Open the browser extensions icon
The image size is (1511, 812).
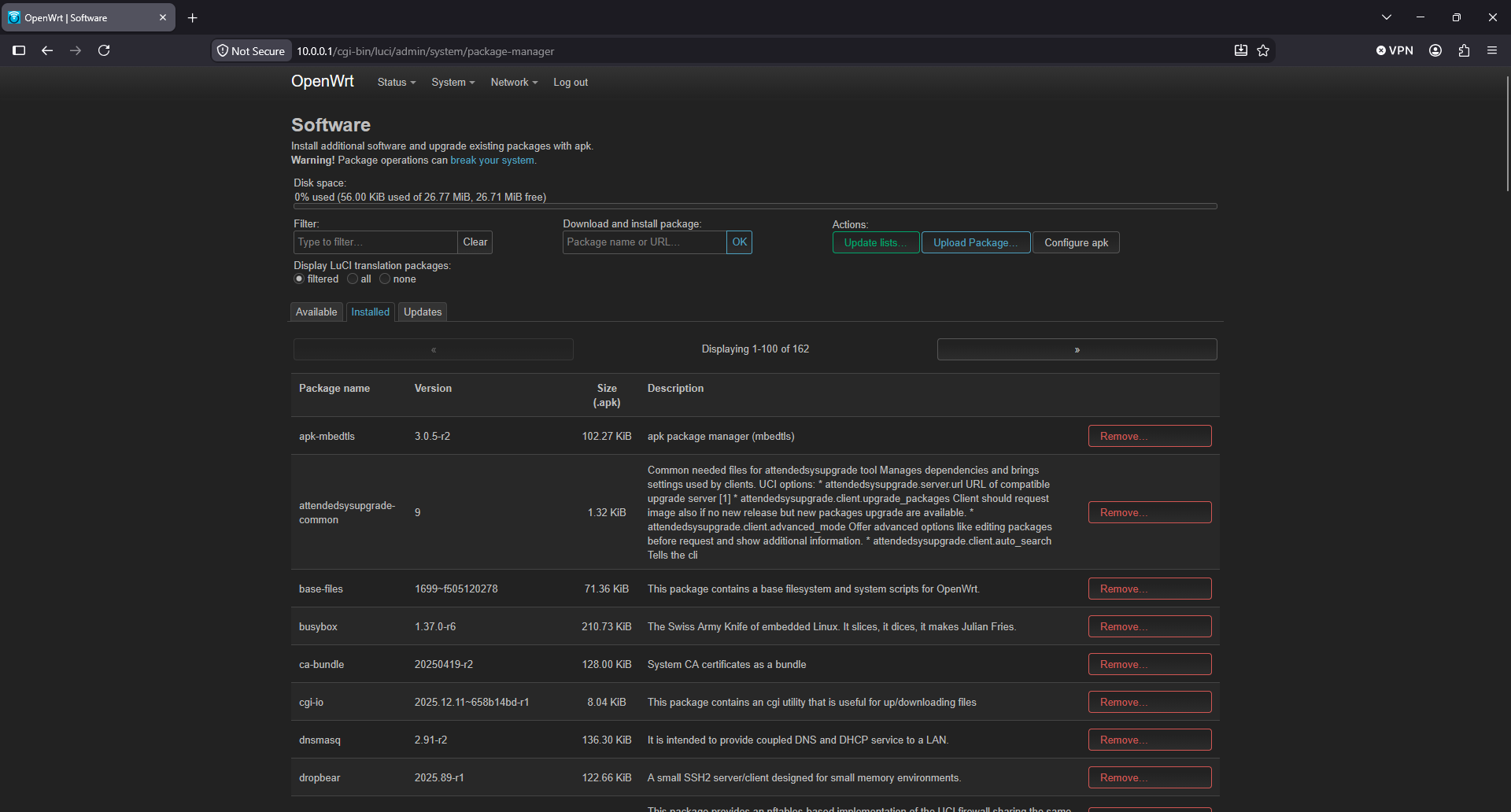1464,50
